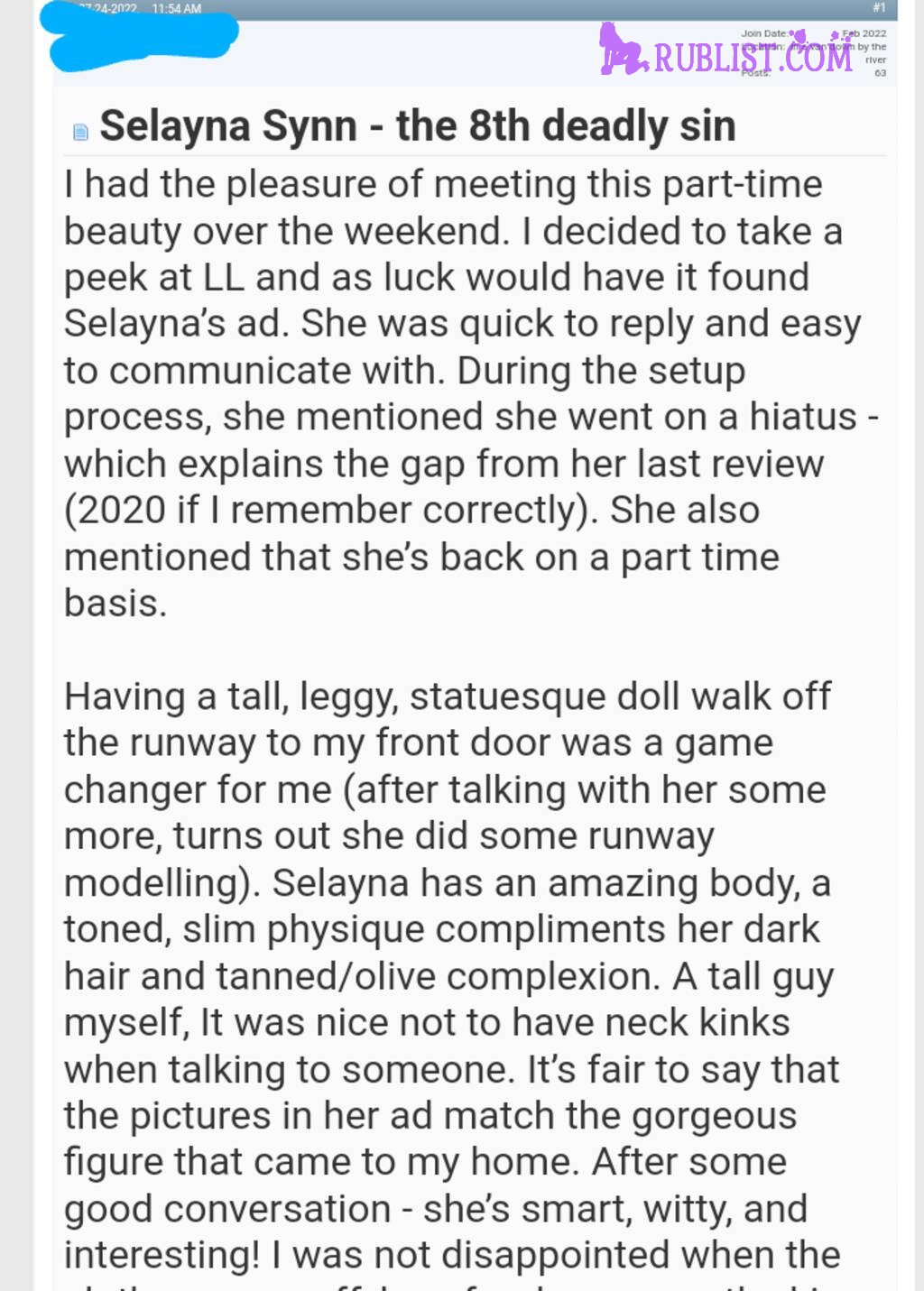Screen dimensions: 924x1291
Task: Click the Join Date label
Action: pos(763,33)
